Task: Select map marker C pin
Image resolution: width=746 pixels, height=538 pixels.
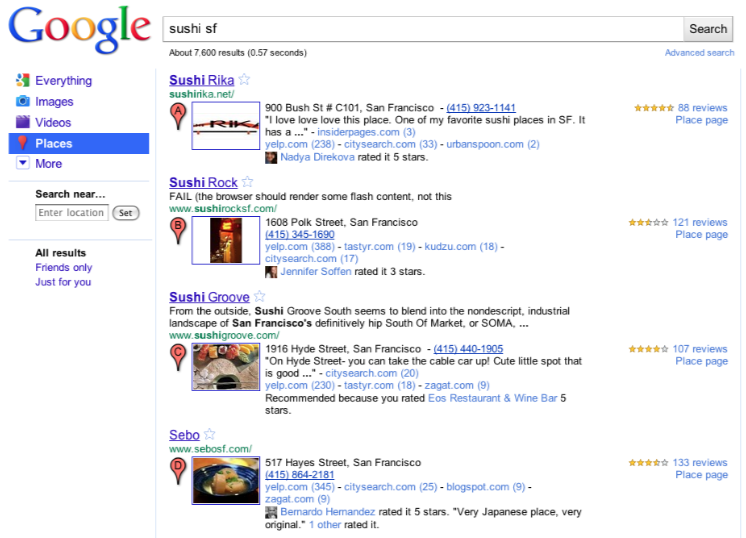Action: 178,357
